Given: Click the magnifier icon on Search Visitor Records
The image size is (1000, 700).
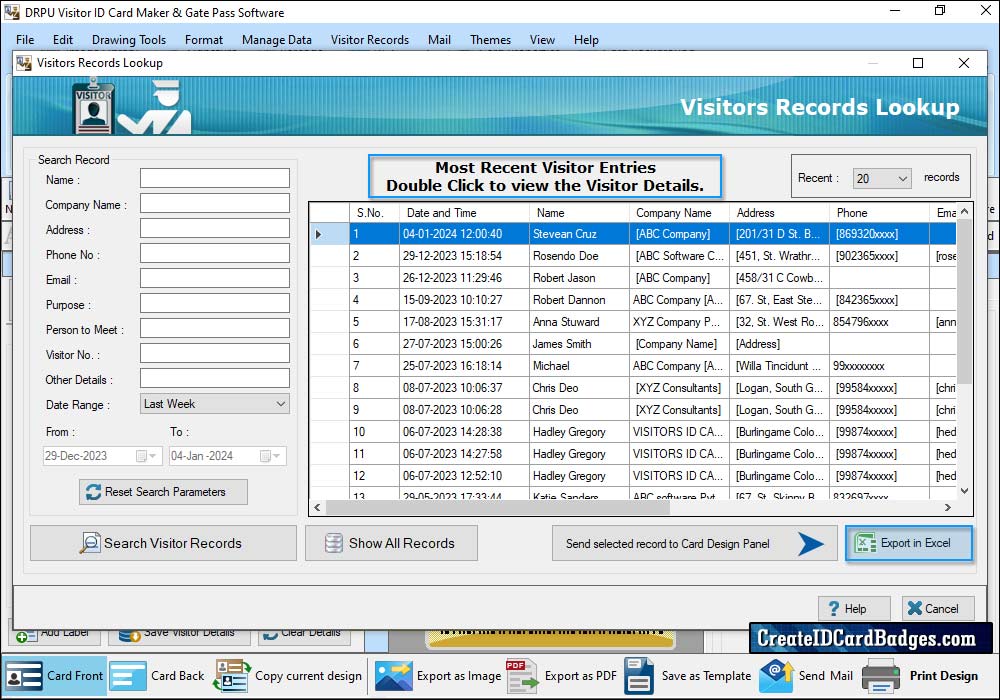Looking at the screenshot, I should 90,543.
